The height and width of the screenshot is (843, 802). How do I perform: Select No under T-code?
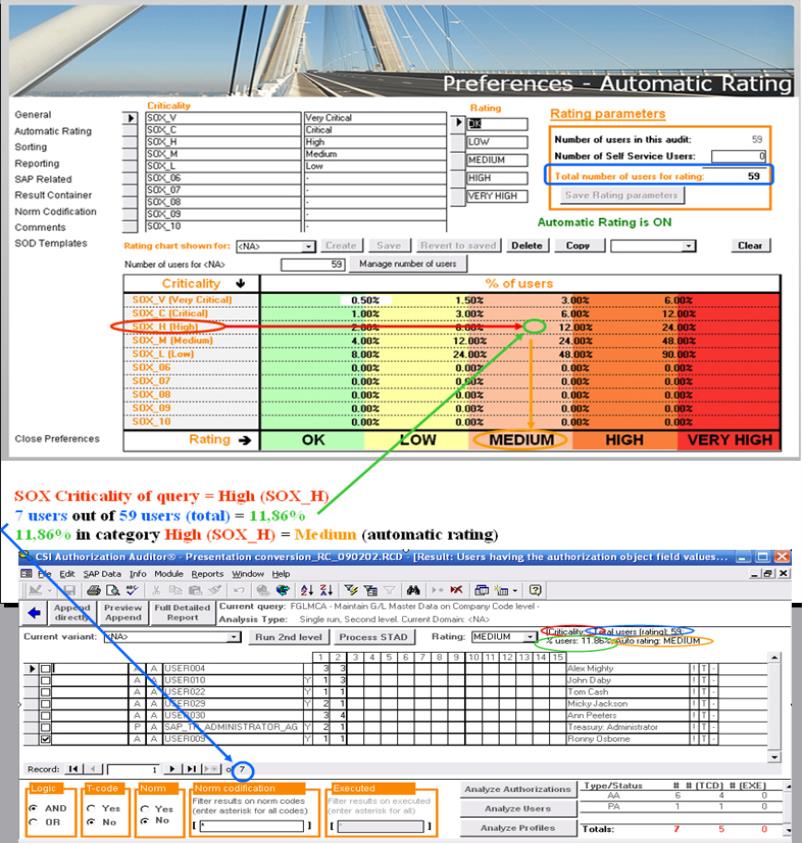pos(91,822)
